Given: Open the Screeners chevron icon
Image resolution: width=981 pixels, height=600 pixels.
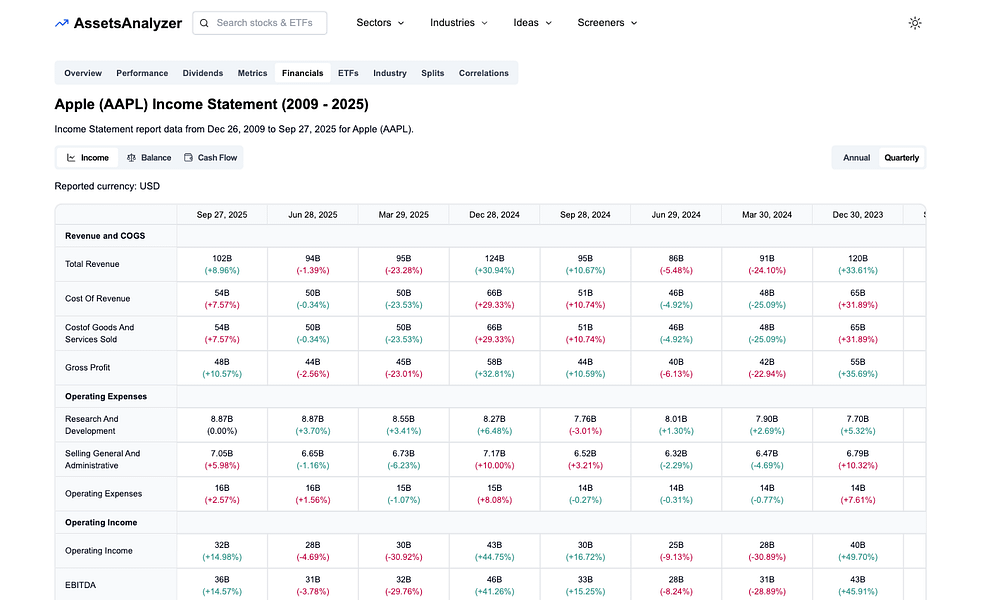Looking at the screenshot, I should pyautogui.click(x=633, y=22).
